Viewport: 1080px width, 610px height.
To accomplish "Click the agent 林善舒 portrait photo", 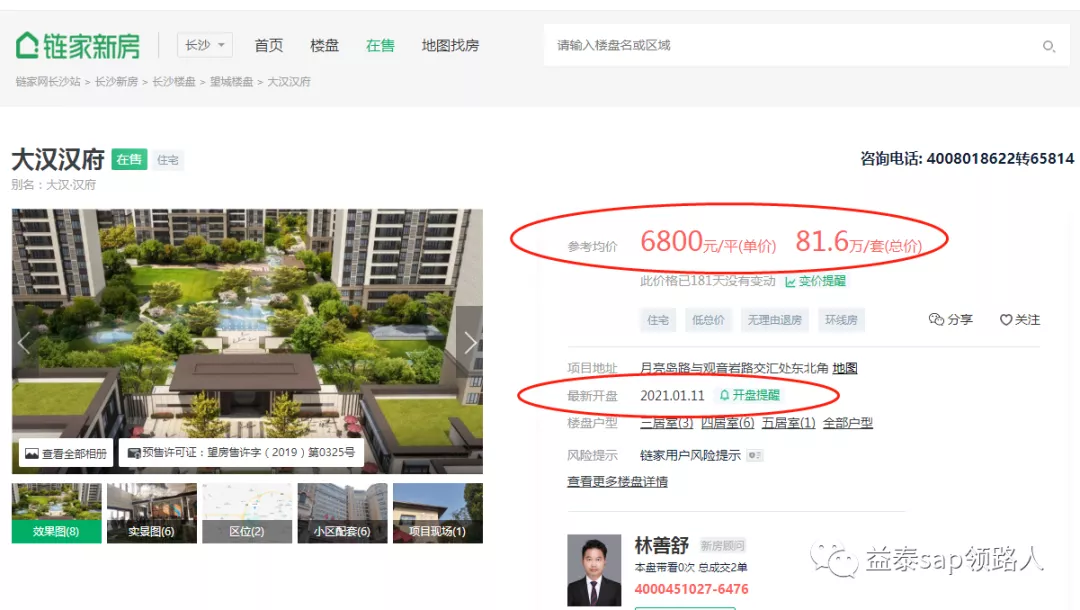I will pyautogui.click(x=594, y=570).
